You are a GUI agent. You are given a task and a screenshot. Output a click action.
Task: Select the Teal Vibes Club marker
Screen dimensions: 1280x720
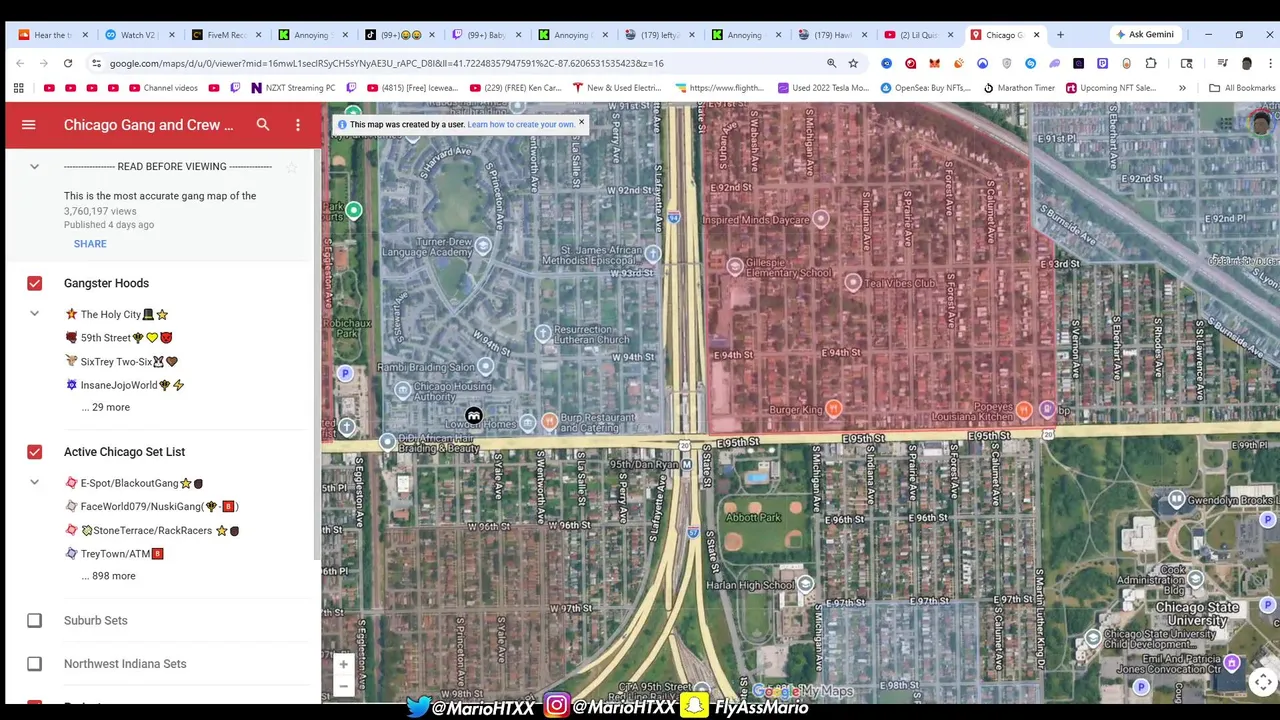(852, 283)
